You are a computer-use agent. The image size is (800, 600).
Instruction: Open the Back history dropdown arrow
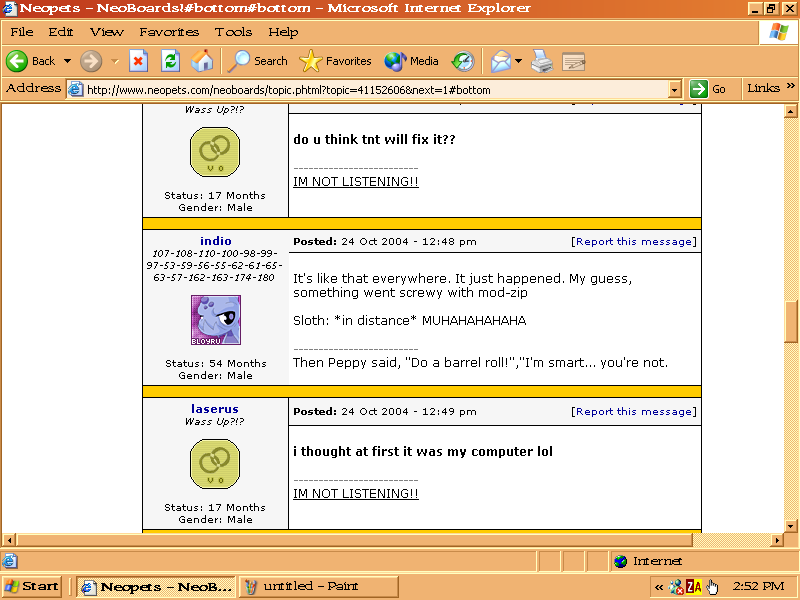67,61
